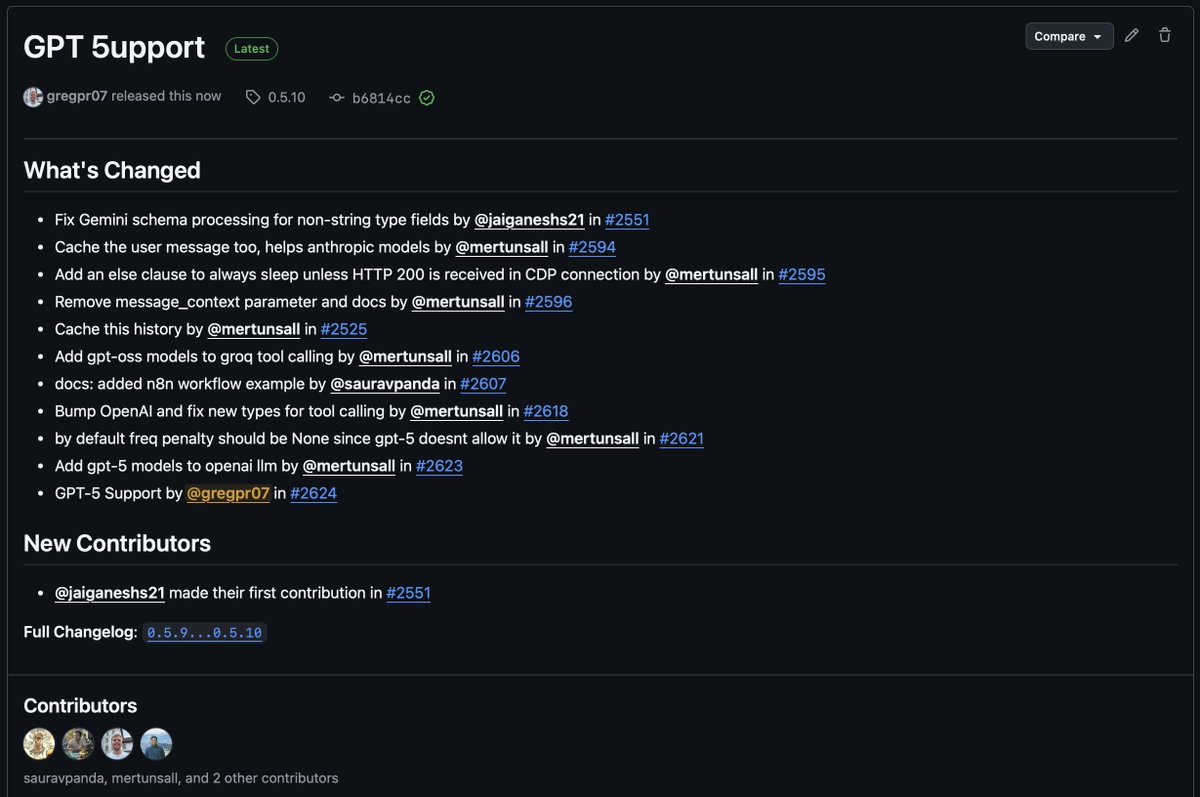Open pull request #2525

[344, 329]
